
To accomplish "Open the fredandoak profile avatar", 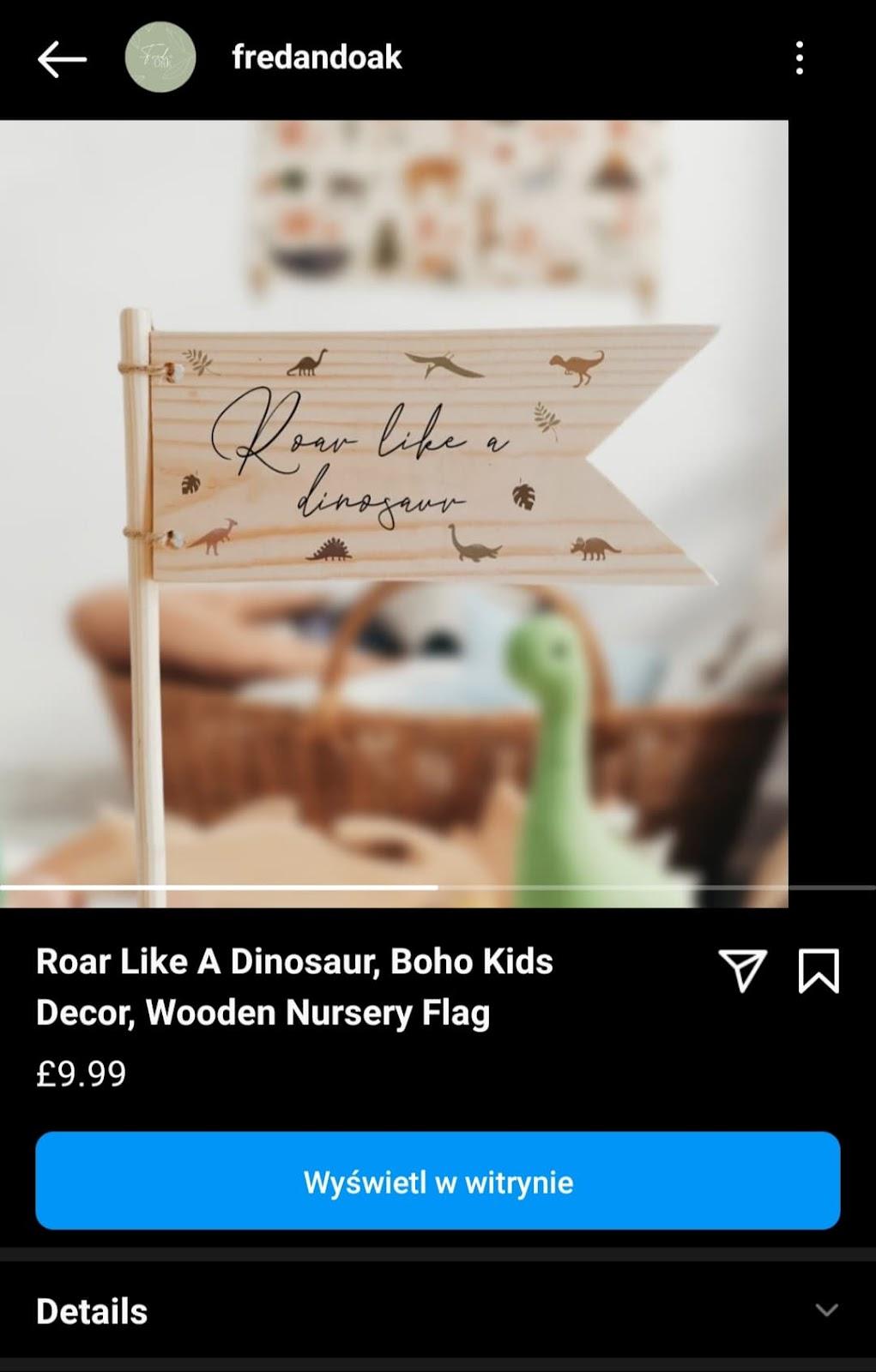I will tap(160, 57).
